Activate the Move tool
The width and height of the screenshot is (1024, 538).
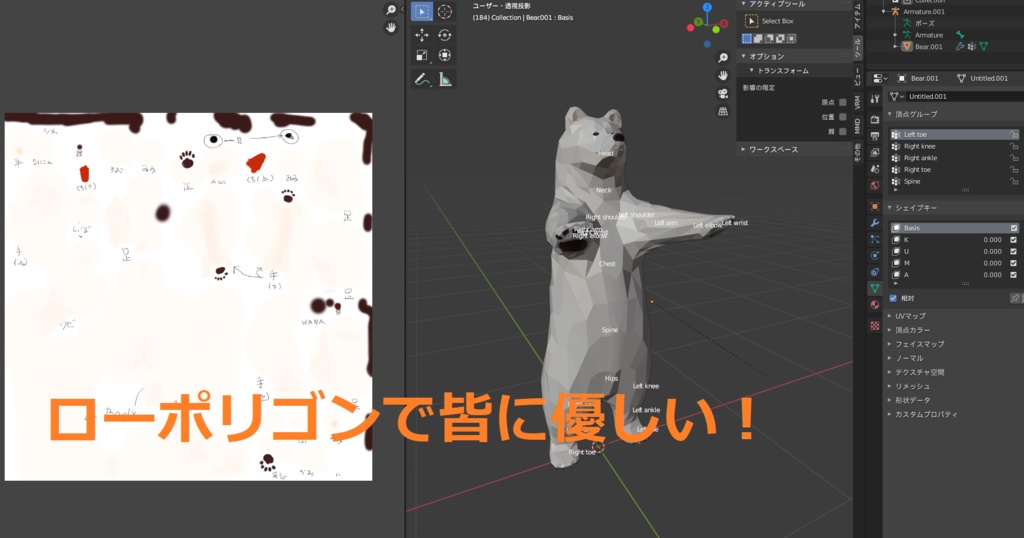tap(422, 35)
